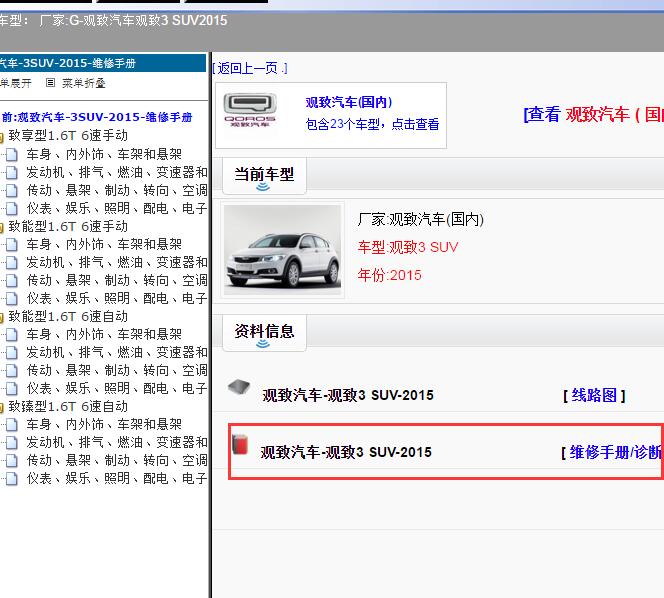664x598 pixels.
Task: Open 发动机、排气、燃油 under 致能型 6速手动
Action: [117, 263]
